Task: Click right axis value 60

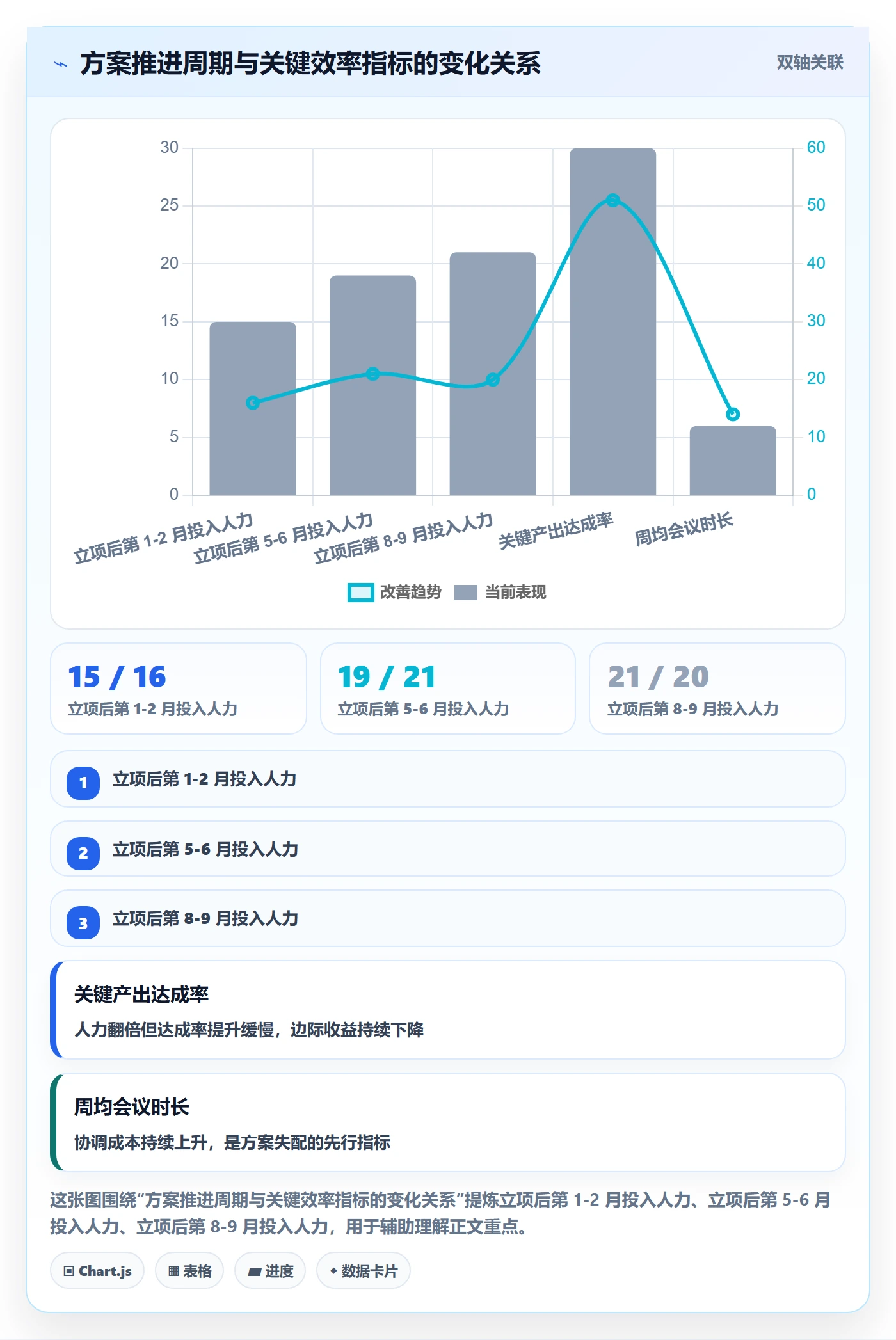Action: [x=816, y=147]
